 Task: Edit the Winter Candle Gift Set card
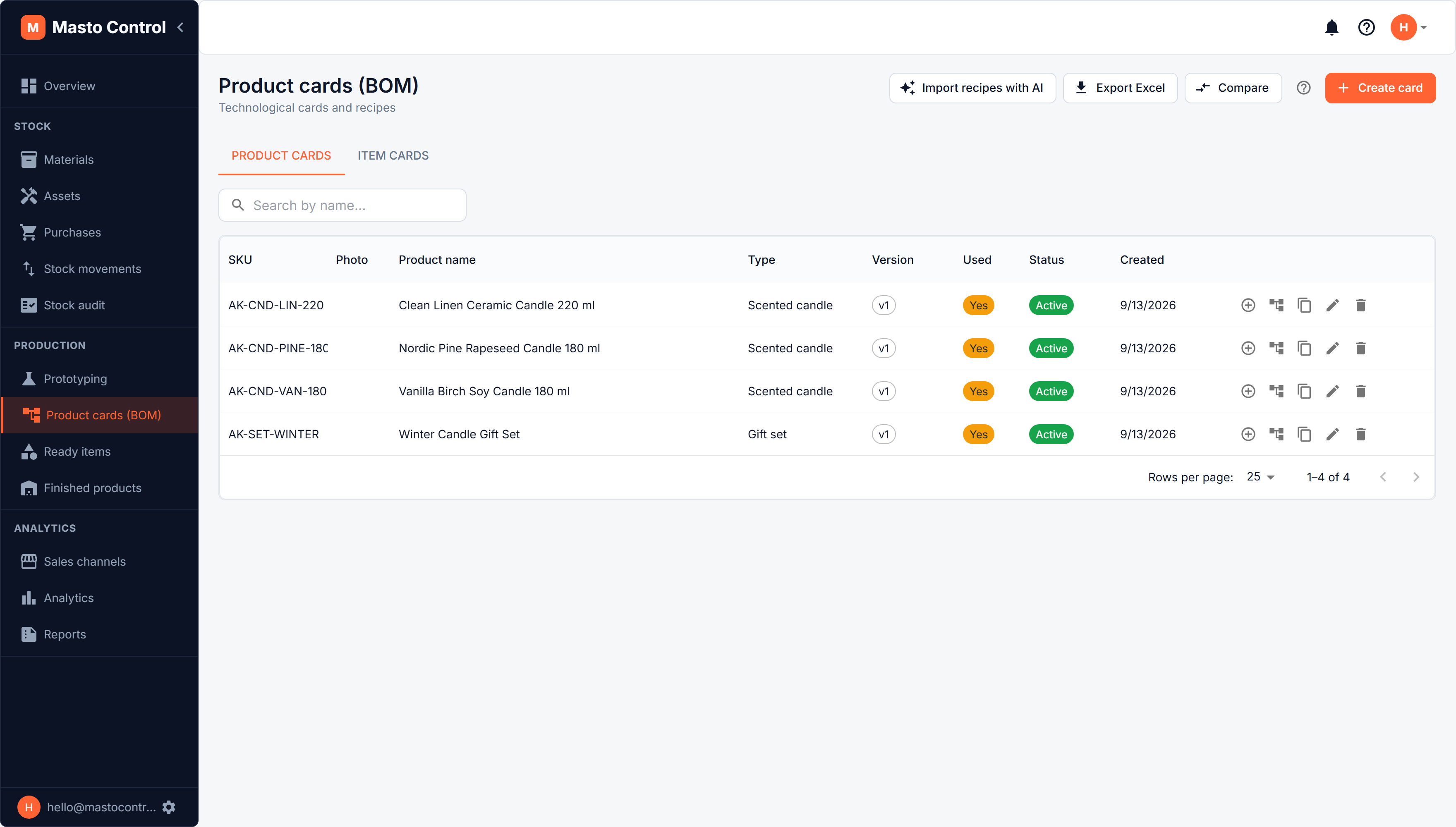pos(1333,435)
